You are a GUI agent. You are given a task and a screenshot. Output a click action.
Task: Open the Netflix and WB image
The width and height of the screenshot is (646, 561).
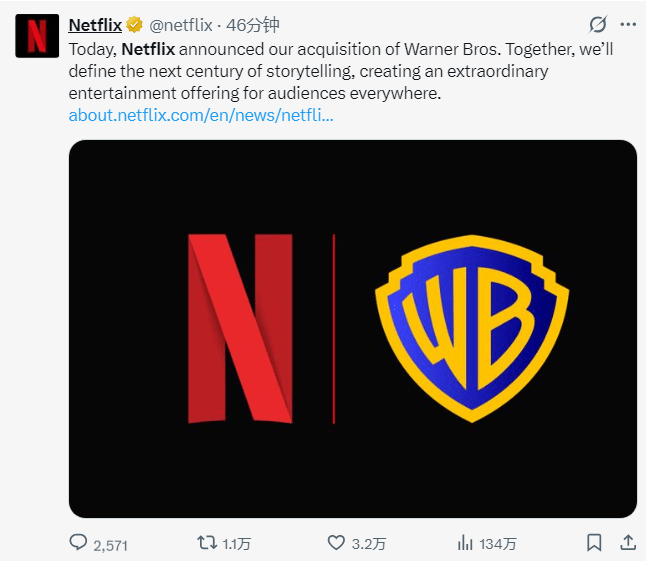[x=352, y=328]
